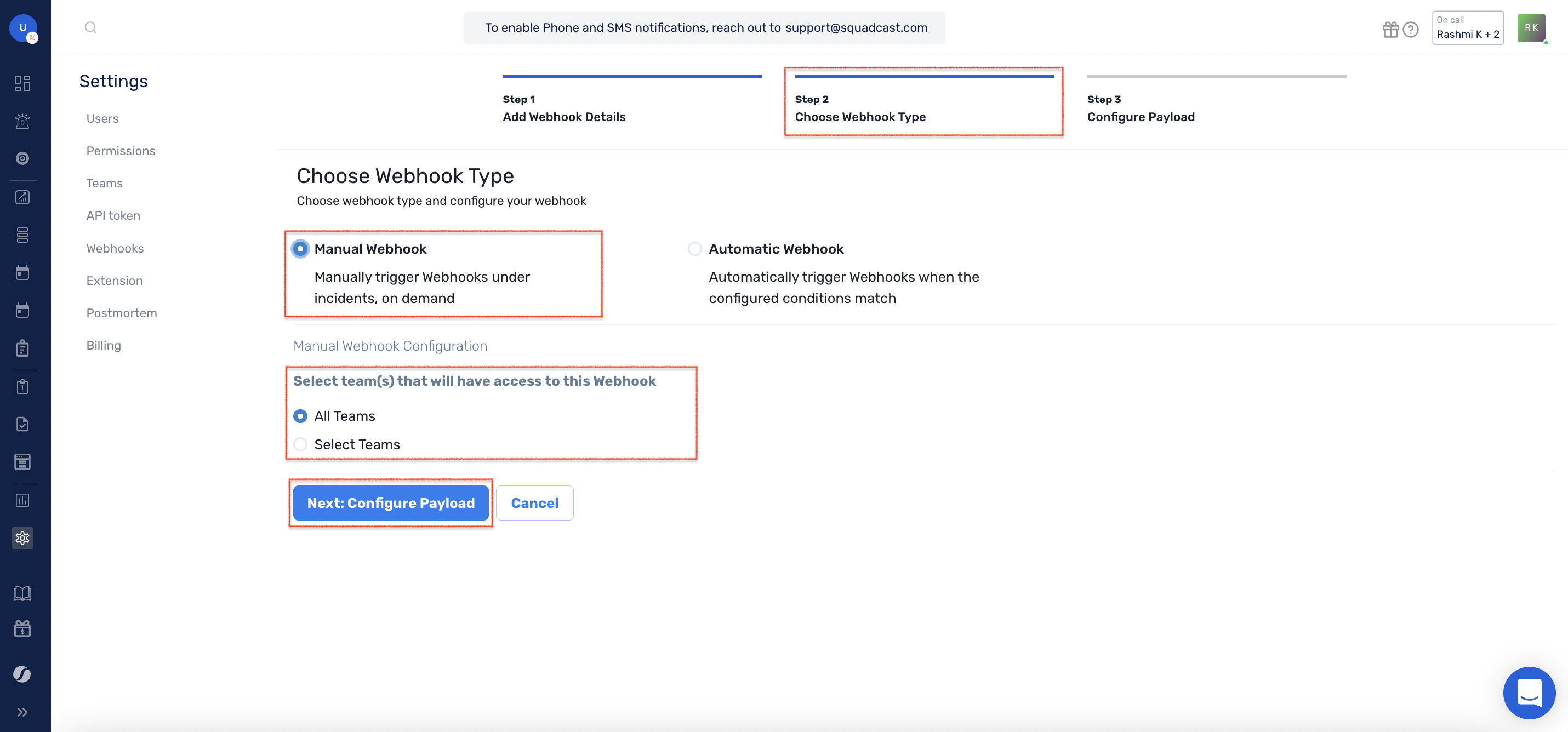Select the All Teams option
The image size is (1568, 732).
(x=300, y=416)
